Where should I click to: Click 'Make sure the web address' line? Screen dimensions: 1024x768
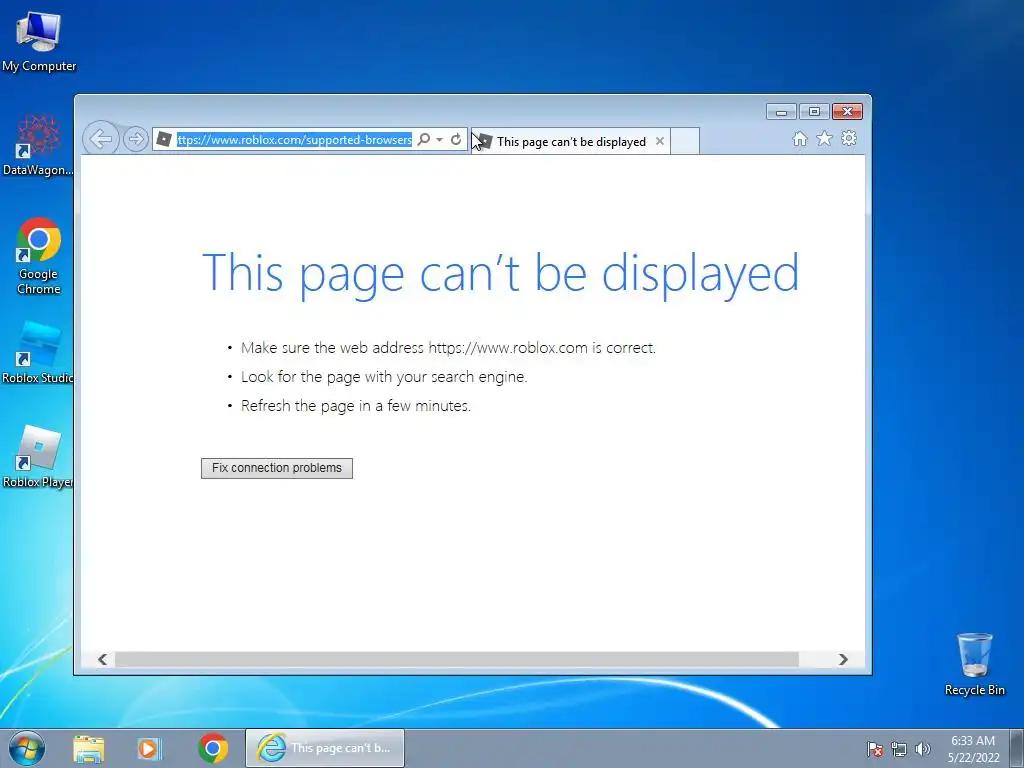tap(448, 348)
